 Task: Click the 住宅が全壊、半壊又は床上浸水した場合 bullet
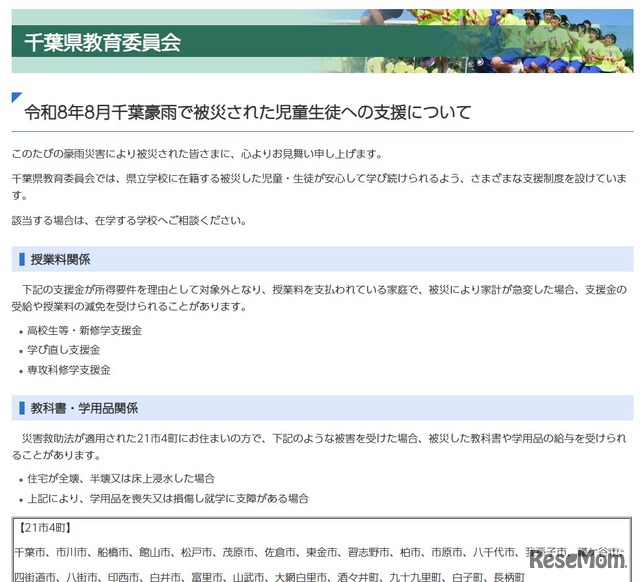pyautogui.click(x=121, y=478)
